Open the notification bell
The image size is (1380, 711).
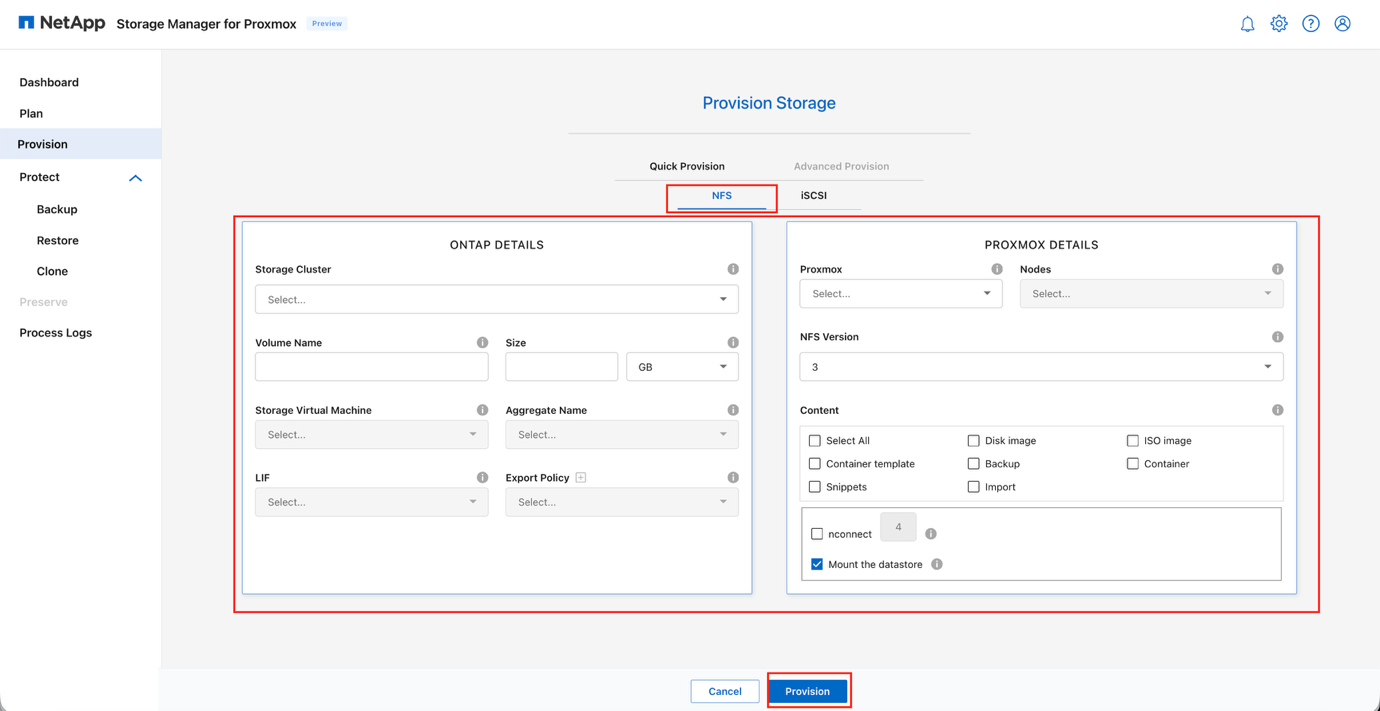click(1247, 23)
